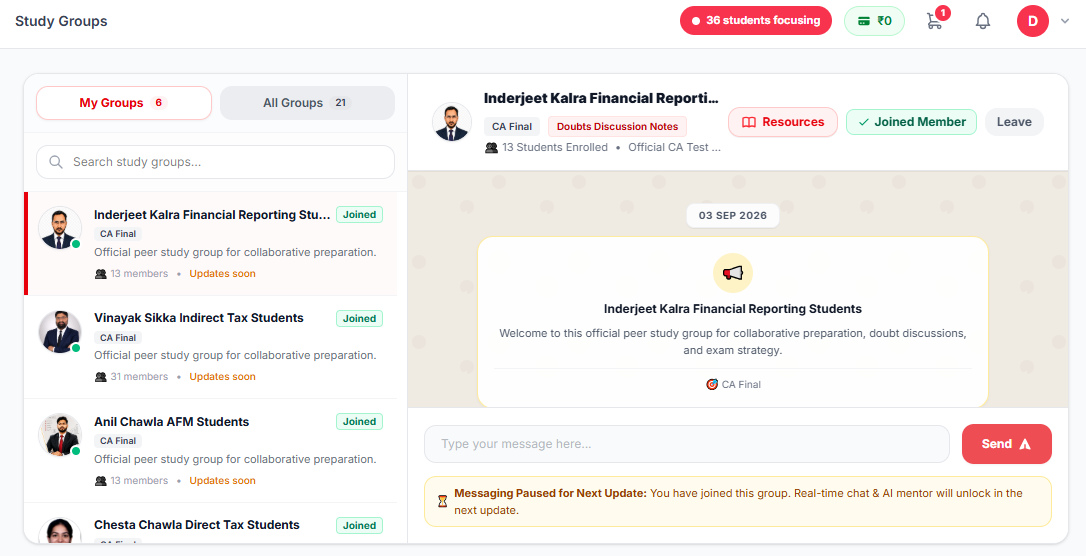Click the 36 students focusing badge
This screenshot has height=556, width=1086.
(x=756, y=21)
